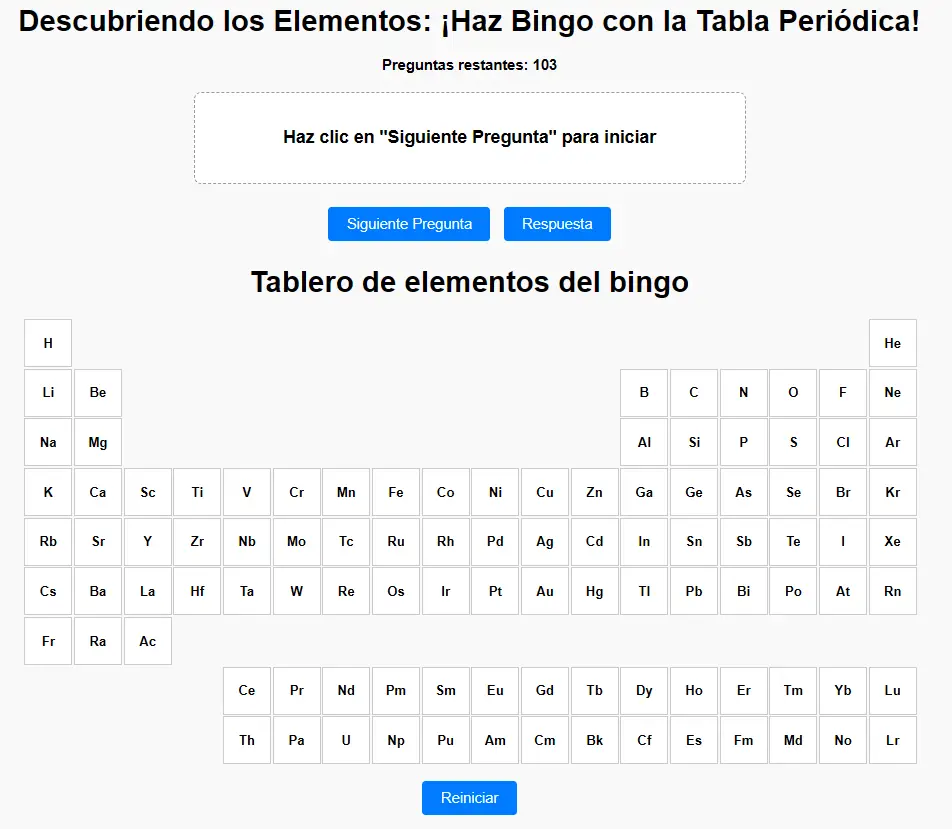Mark the Lr element tile
The width and height of the screenshot is (952, 829).
pos(892,740)
